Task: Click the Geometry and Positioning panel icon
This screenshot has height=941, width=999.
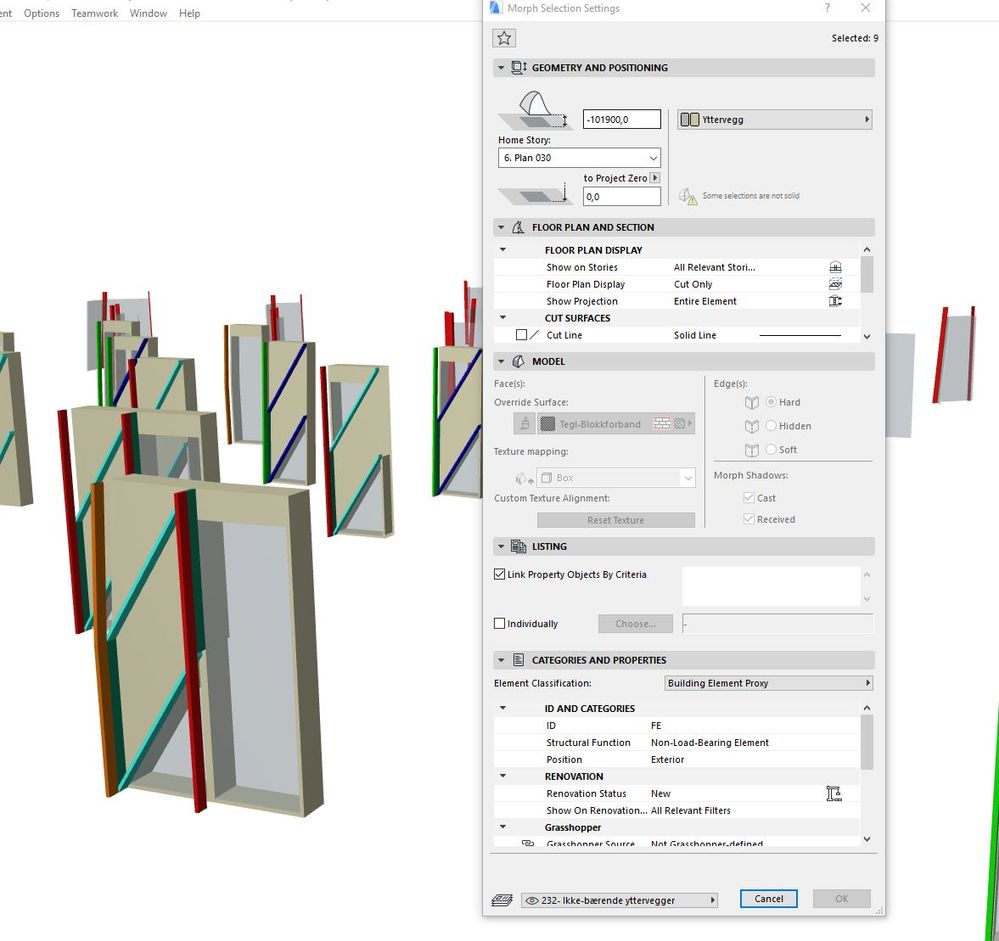Action: 519,68
